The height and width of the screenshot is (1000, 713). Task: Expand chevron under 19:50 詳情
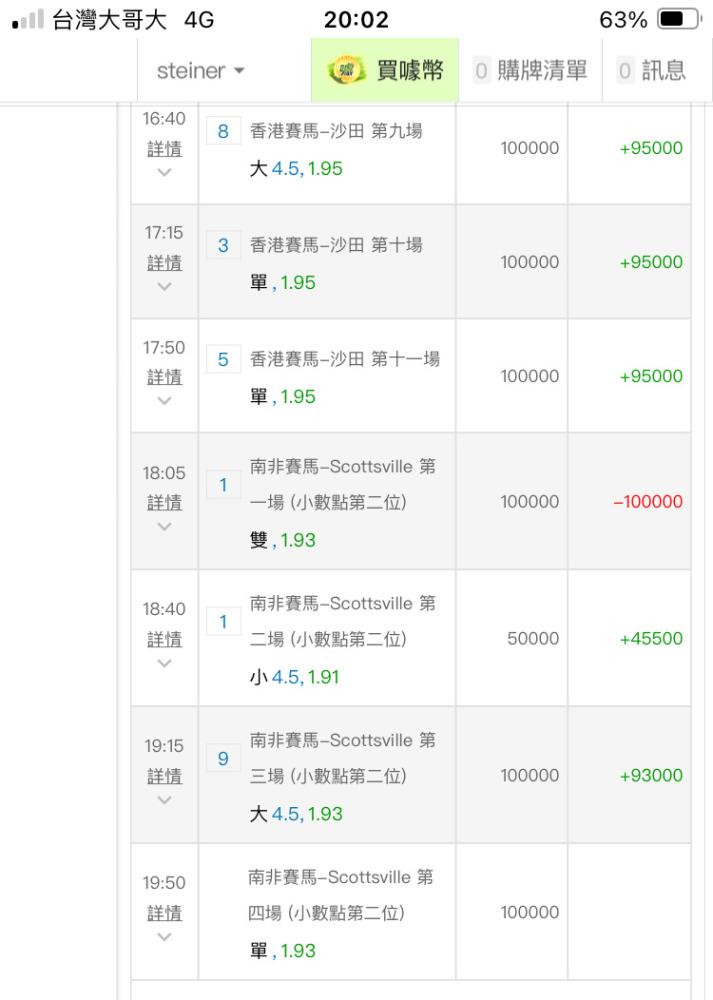[x=164, y=937]
